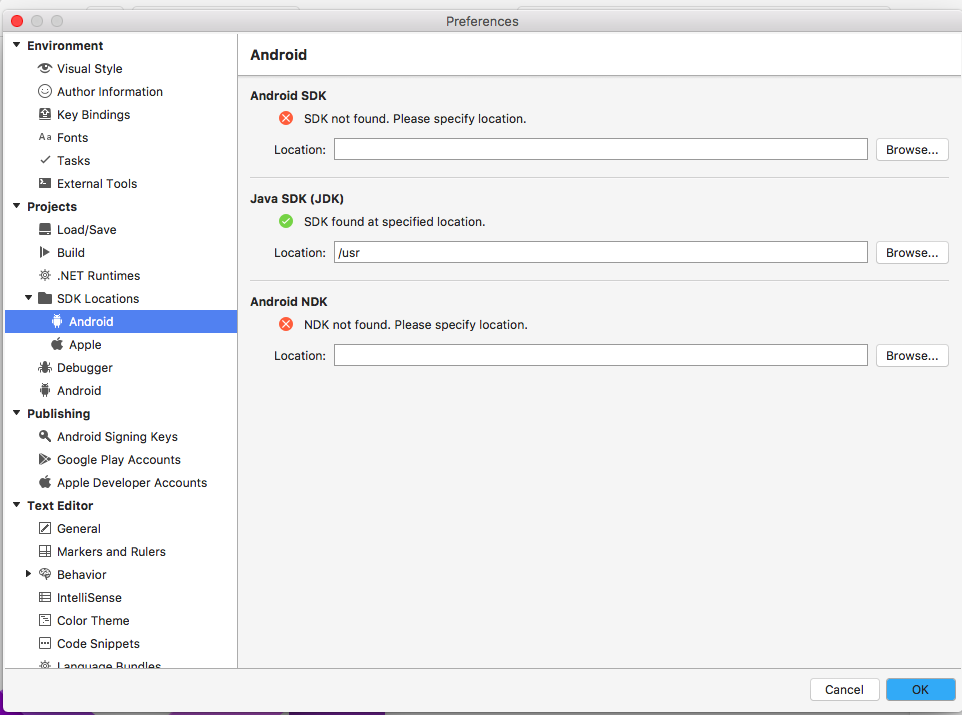The height and width of the screenshot is (715, 962).
Task: Collapse the Text Editor section
Action: pos(17,504)
